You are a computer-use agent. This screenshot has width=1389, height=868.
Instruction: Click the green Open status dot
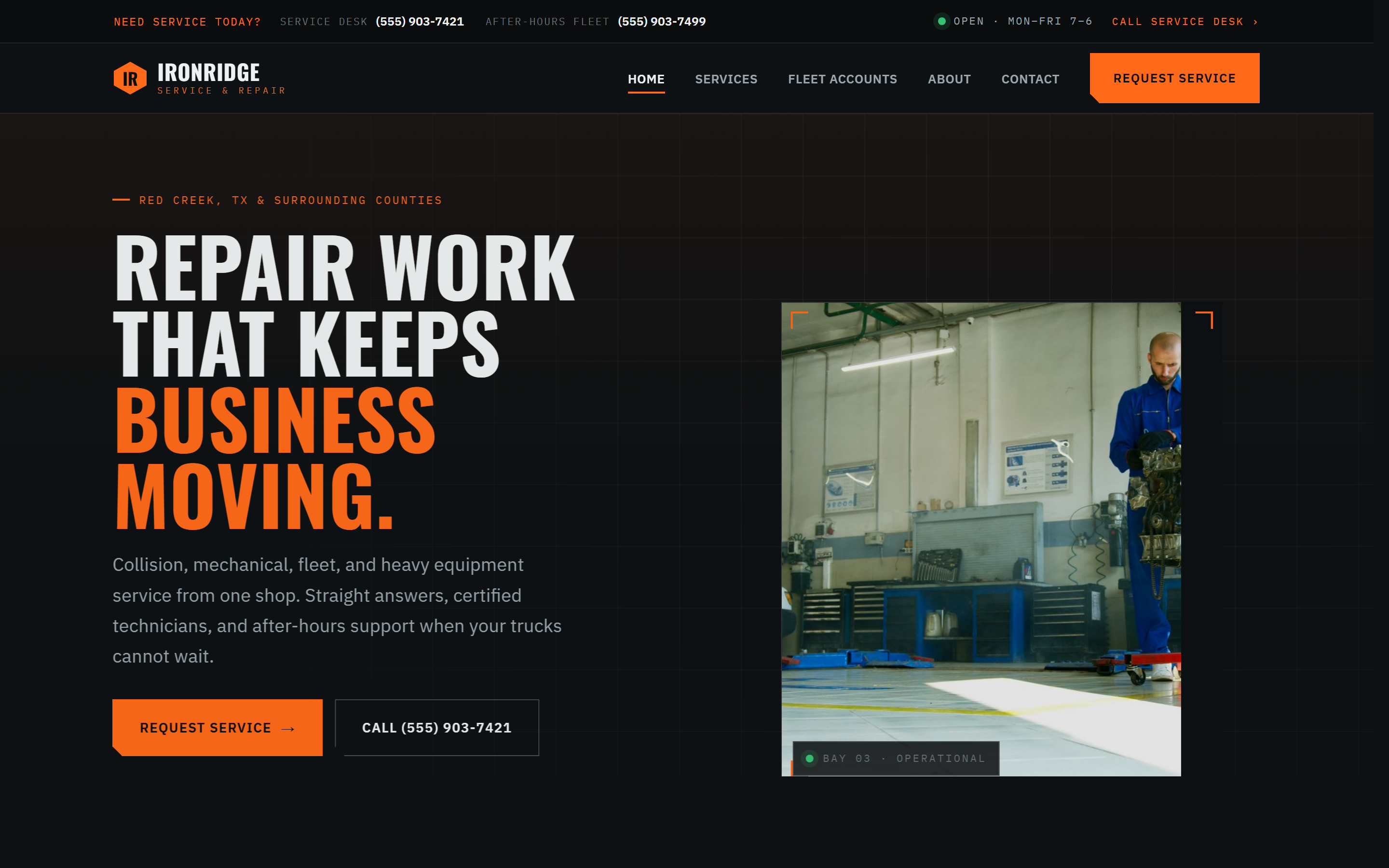(941, 22)
